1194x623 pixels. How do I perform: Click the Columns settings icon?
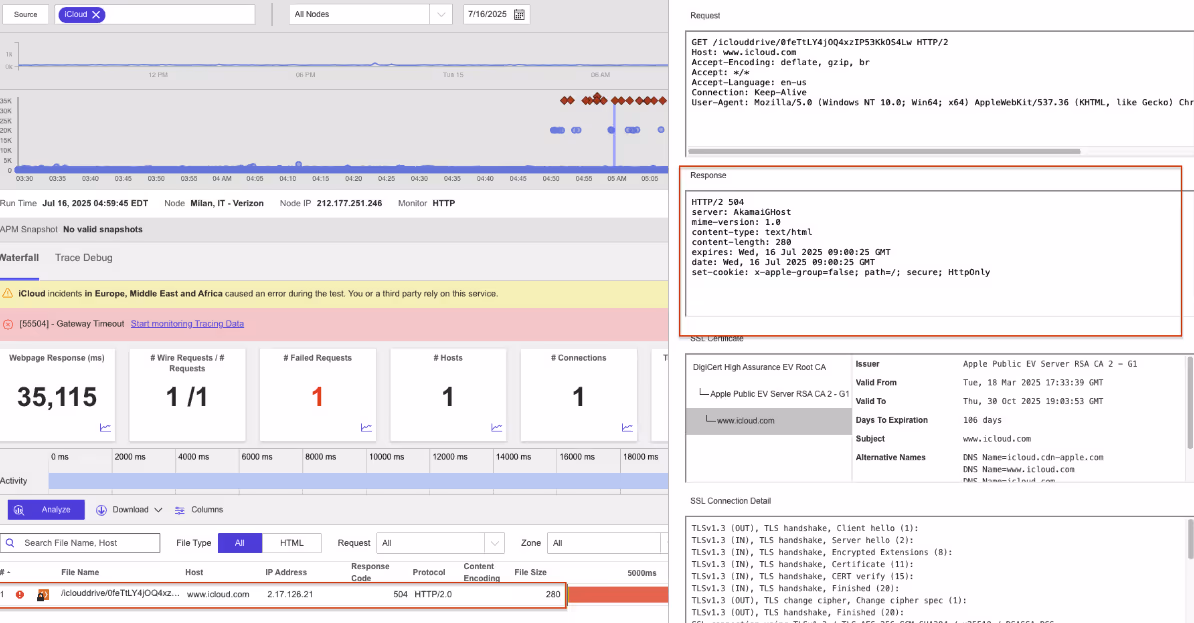tap(180, 510)
